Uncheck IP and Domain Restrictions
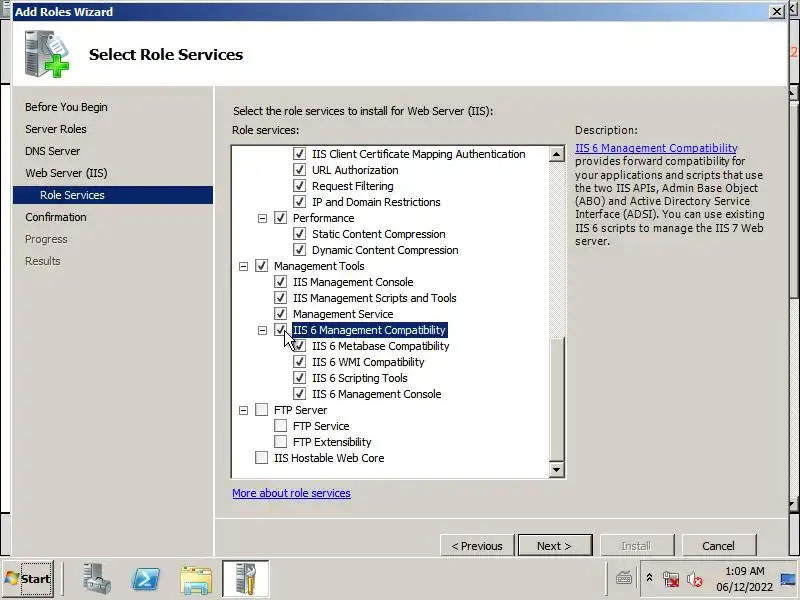Screen dimensions: 800x600 tap(299, 202)
